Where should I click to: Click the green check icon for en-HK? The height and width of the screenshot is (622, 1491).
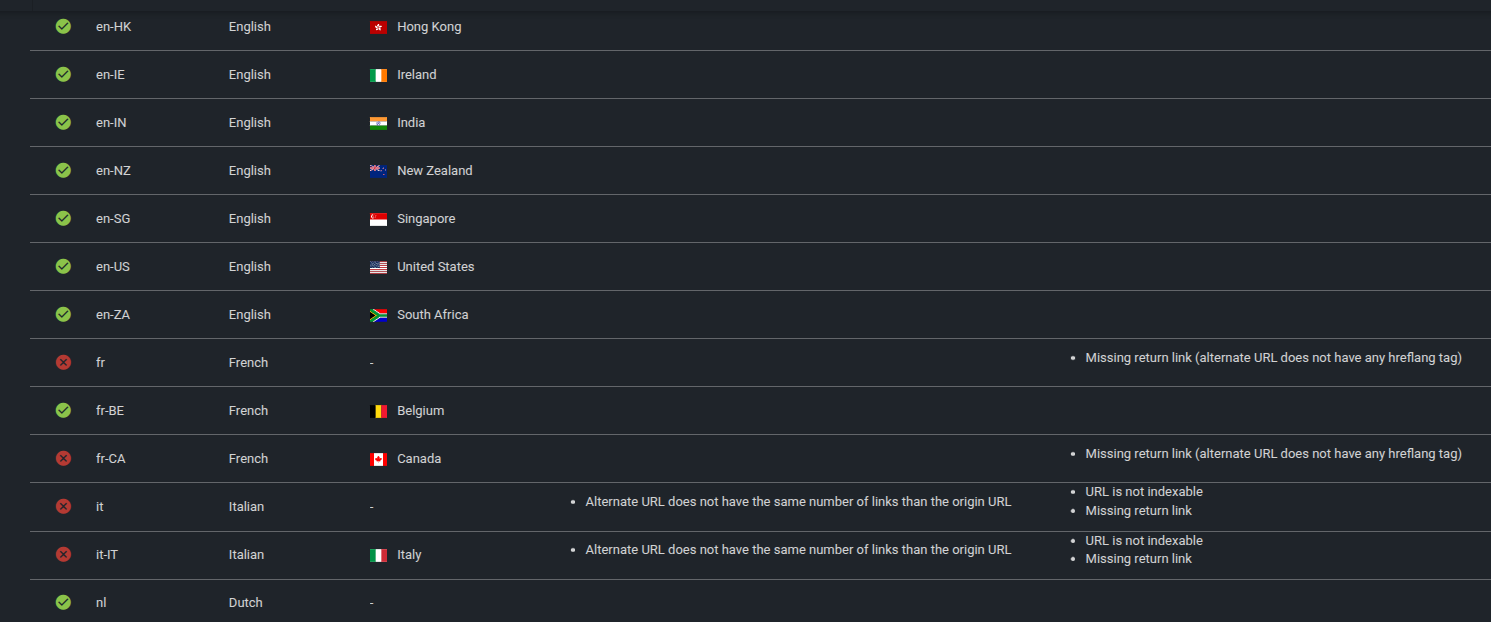(63, 27)
